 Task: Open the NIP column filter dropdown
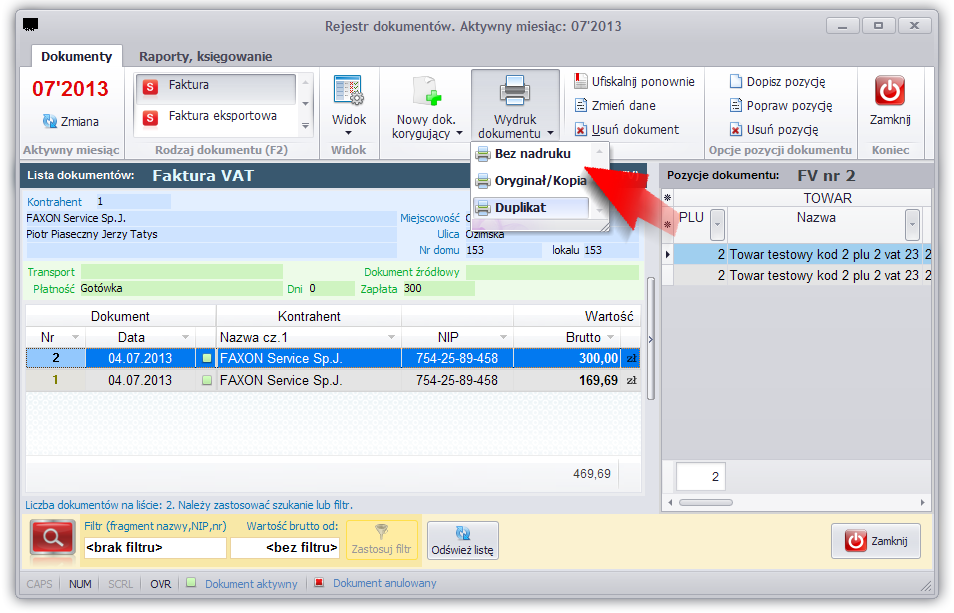[503, 337]
